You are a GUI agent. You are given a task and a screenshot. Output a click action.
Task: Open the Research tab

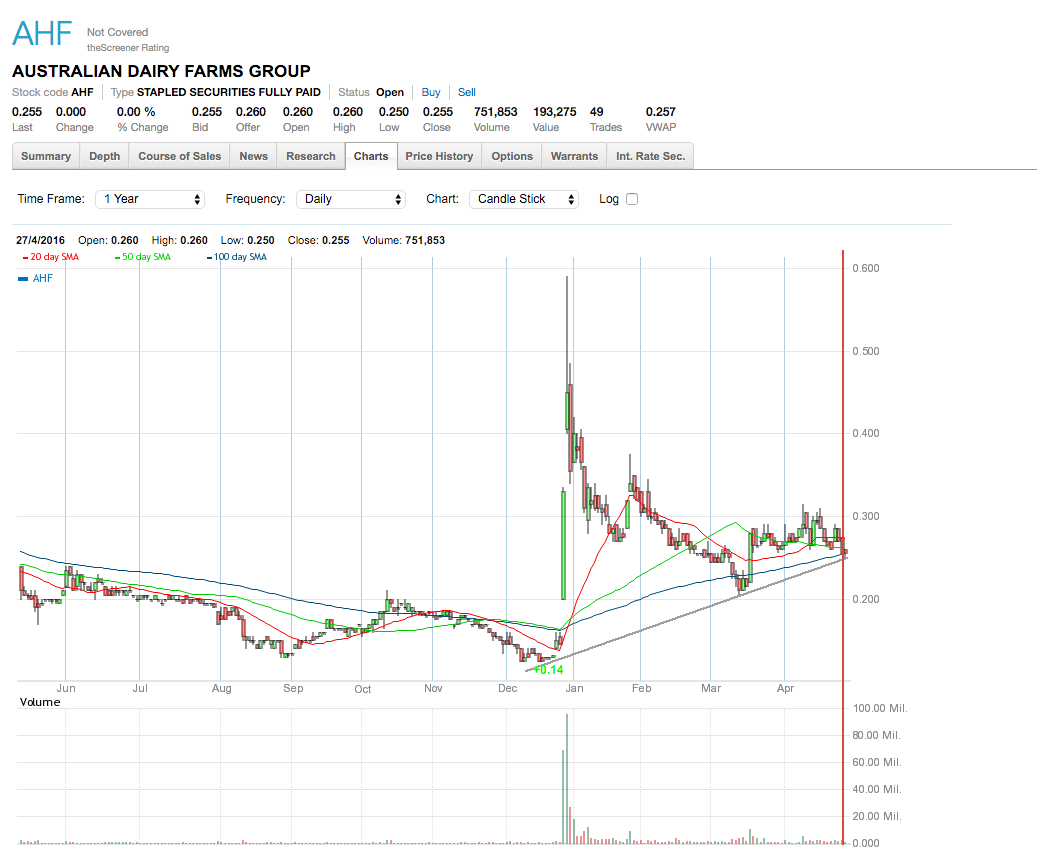pos(311,156)
